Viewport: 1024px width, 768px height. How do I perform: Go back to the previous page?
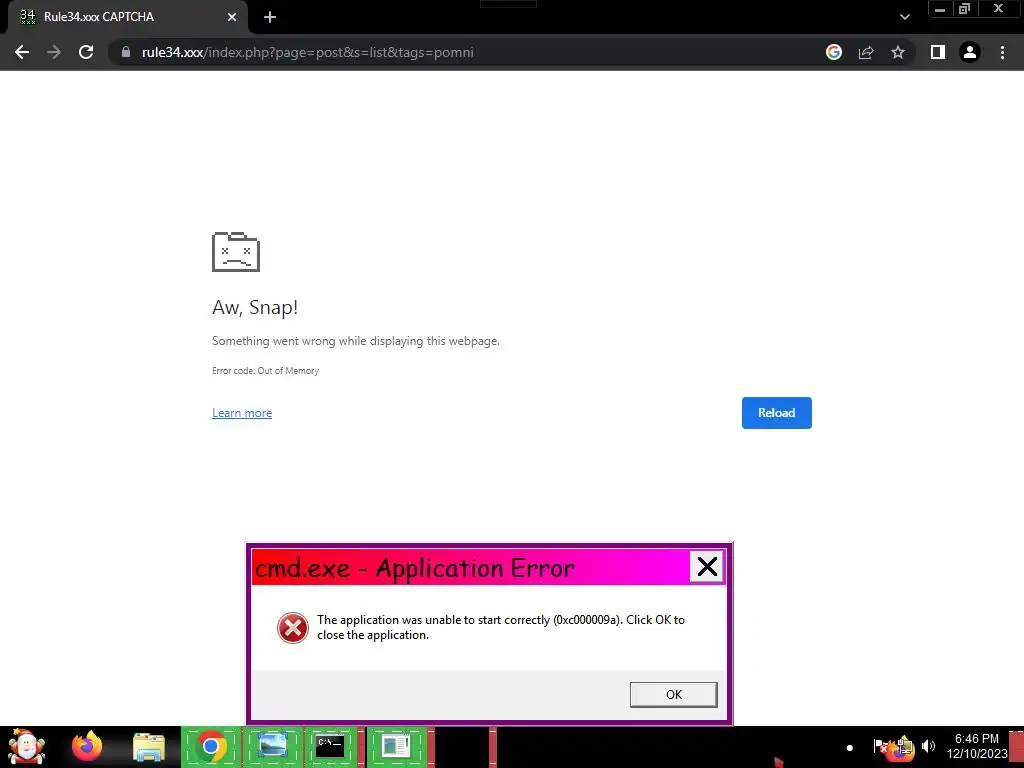point(22,52)
